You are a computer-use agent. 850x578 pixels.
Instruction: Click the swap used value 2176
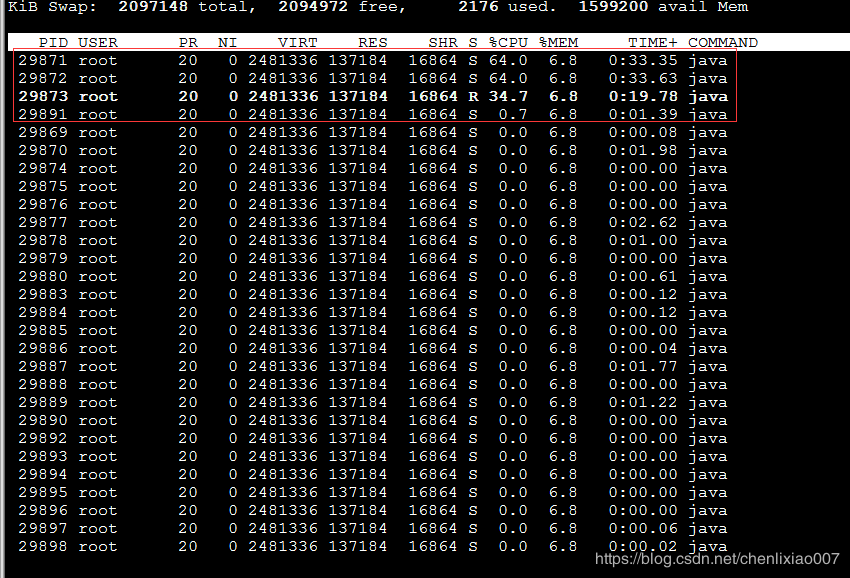pyautogui.click(x=478, y=7)
